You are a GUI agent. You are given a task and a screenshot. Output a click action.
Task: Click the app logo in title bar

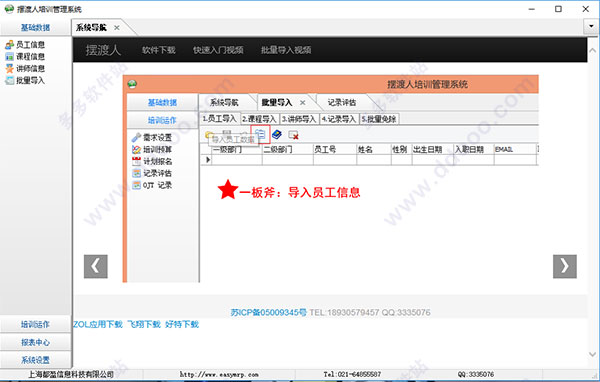click(x=9, y=9)
